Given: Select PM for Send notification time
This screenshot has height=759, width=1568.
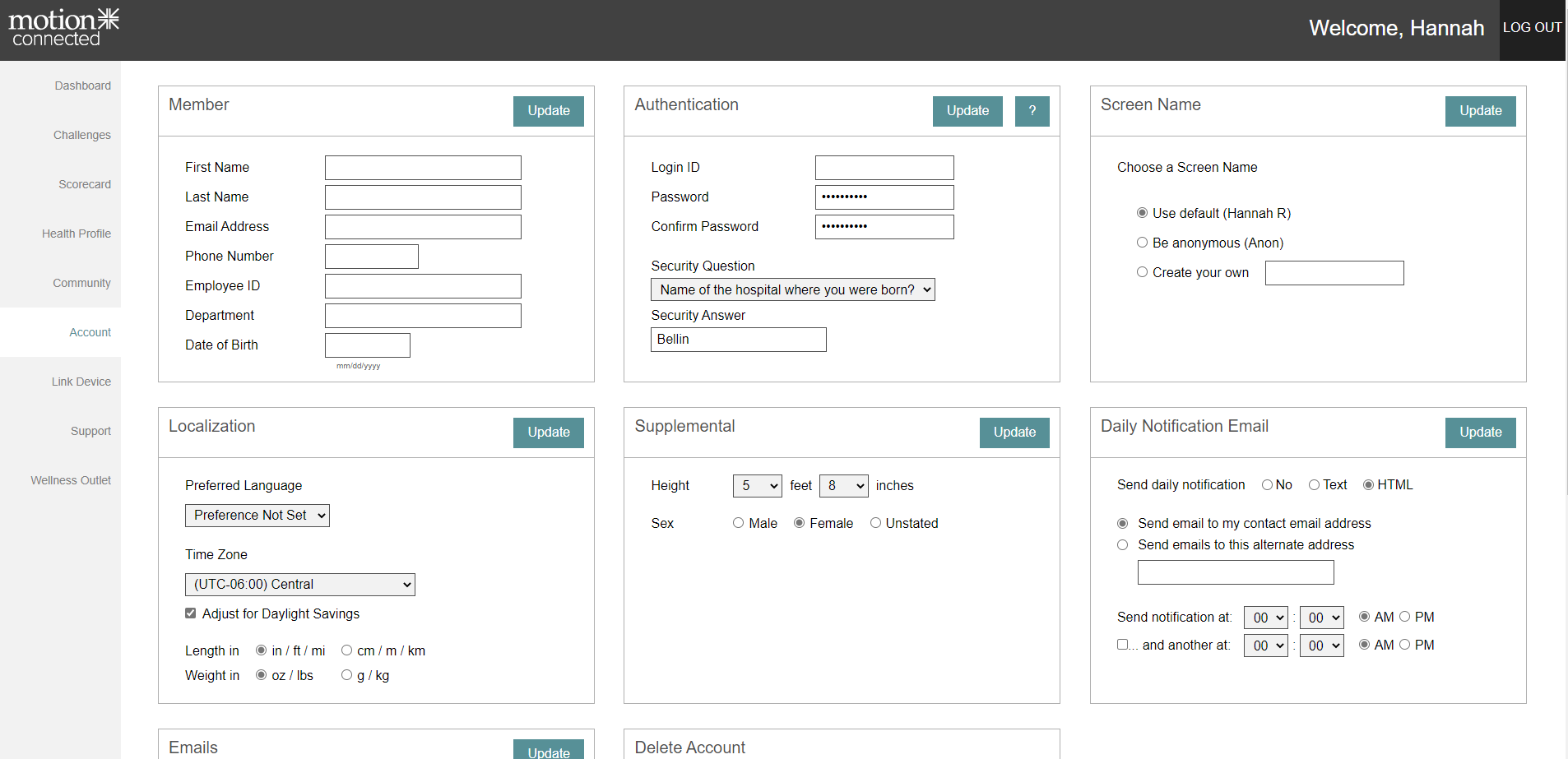Looking at the screenshot, I should 1404,617.
